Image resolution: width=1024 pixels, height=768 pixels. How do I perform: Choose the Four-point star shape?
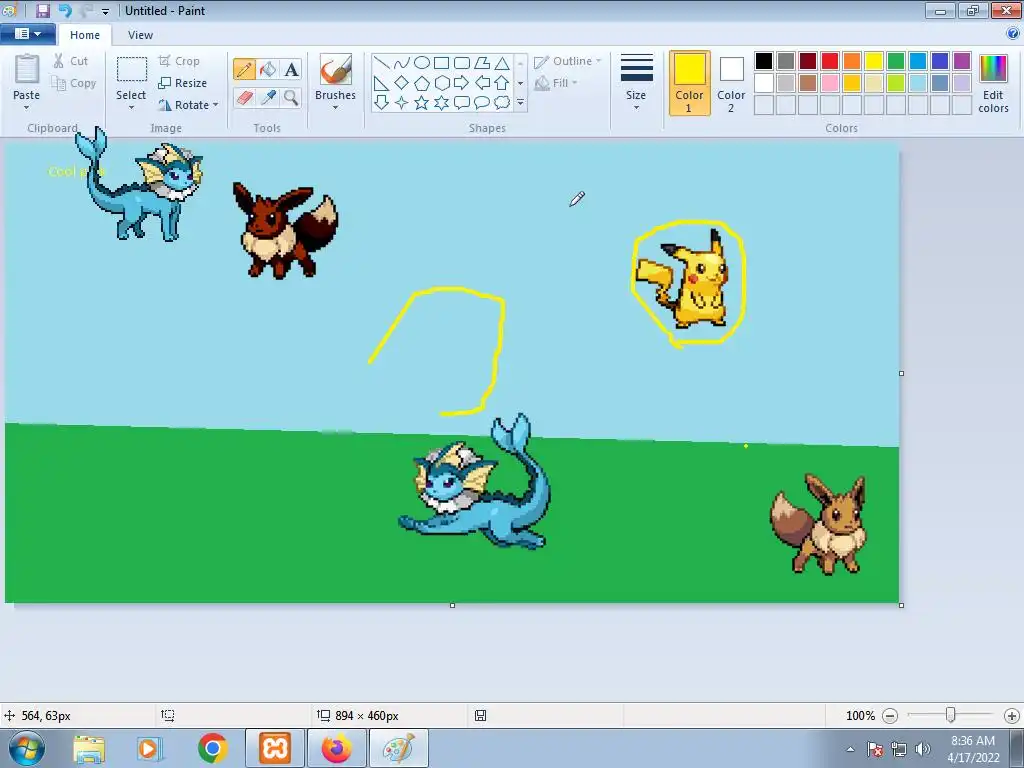click(x=402, y=103)
